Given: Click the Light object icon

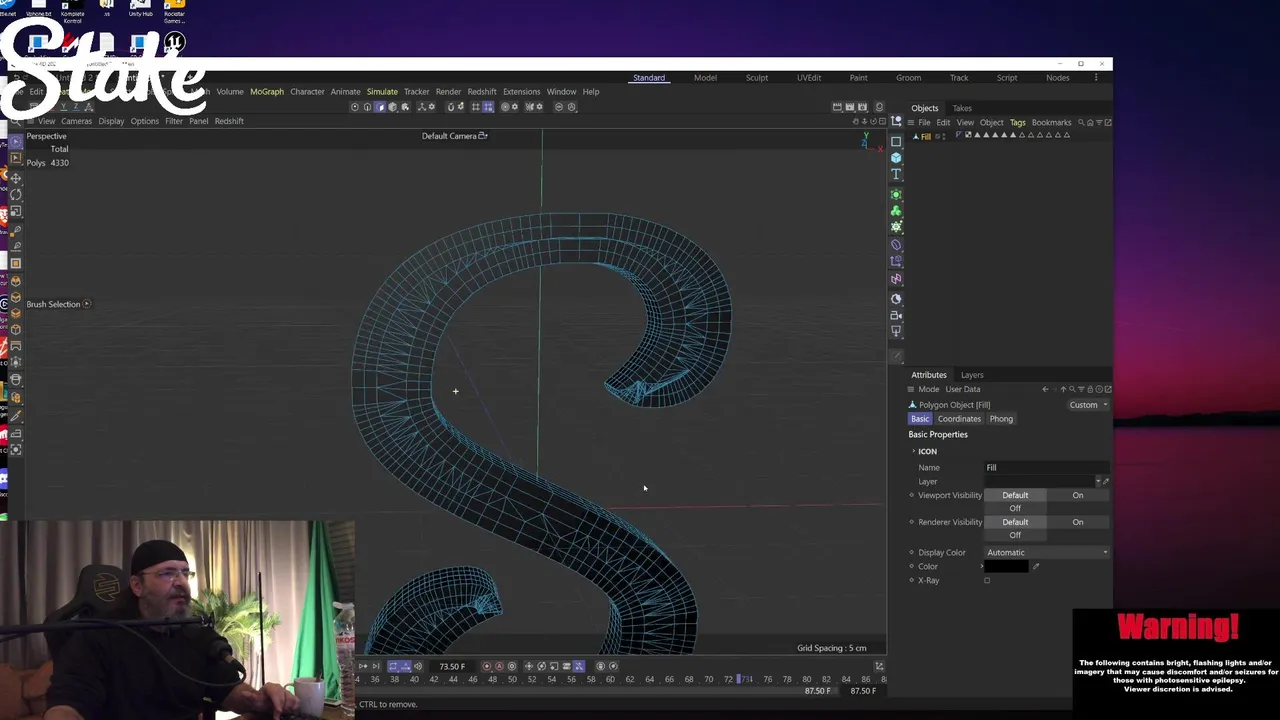Looking at the screenshot, I should (896, 331).
